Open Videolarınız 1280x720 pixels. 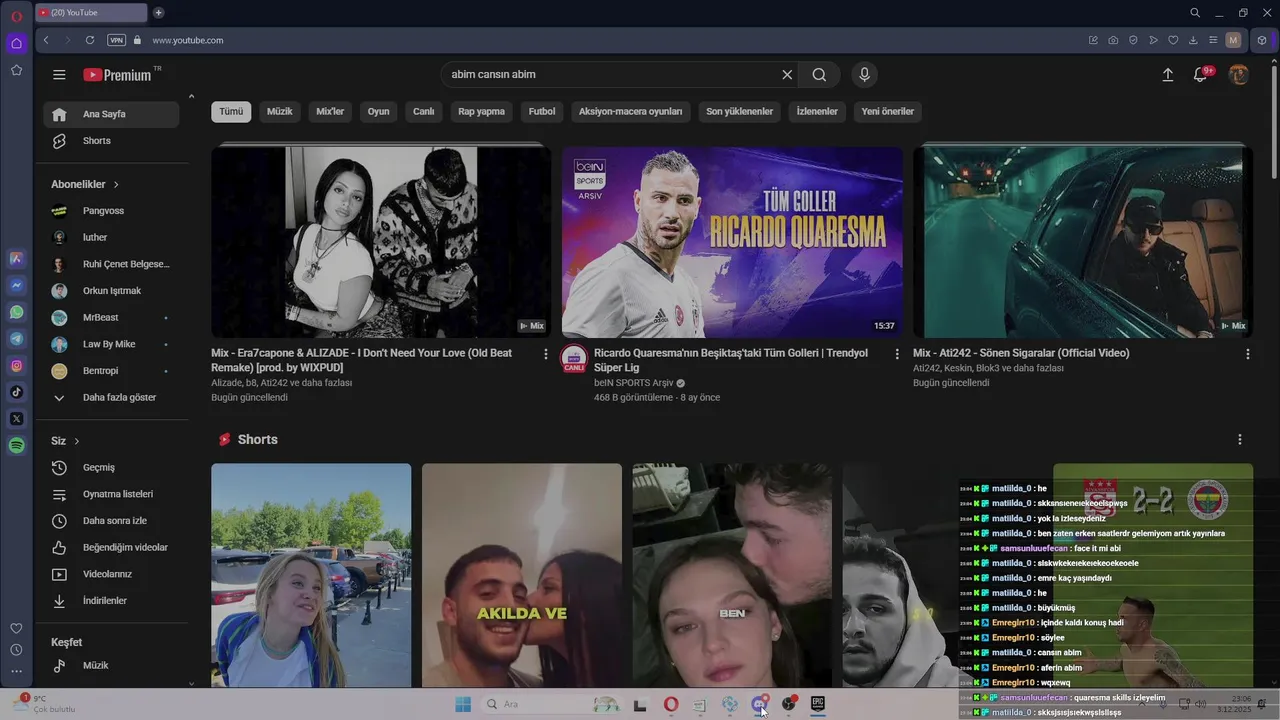coord(111,574)
